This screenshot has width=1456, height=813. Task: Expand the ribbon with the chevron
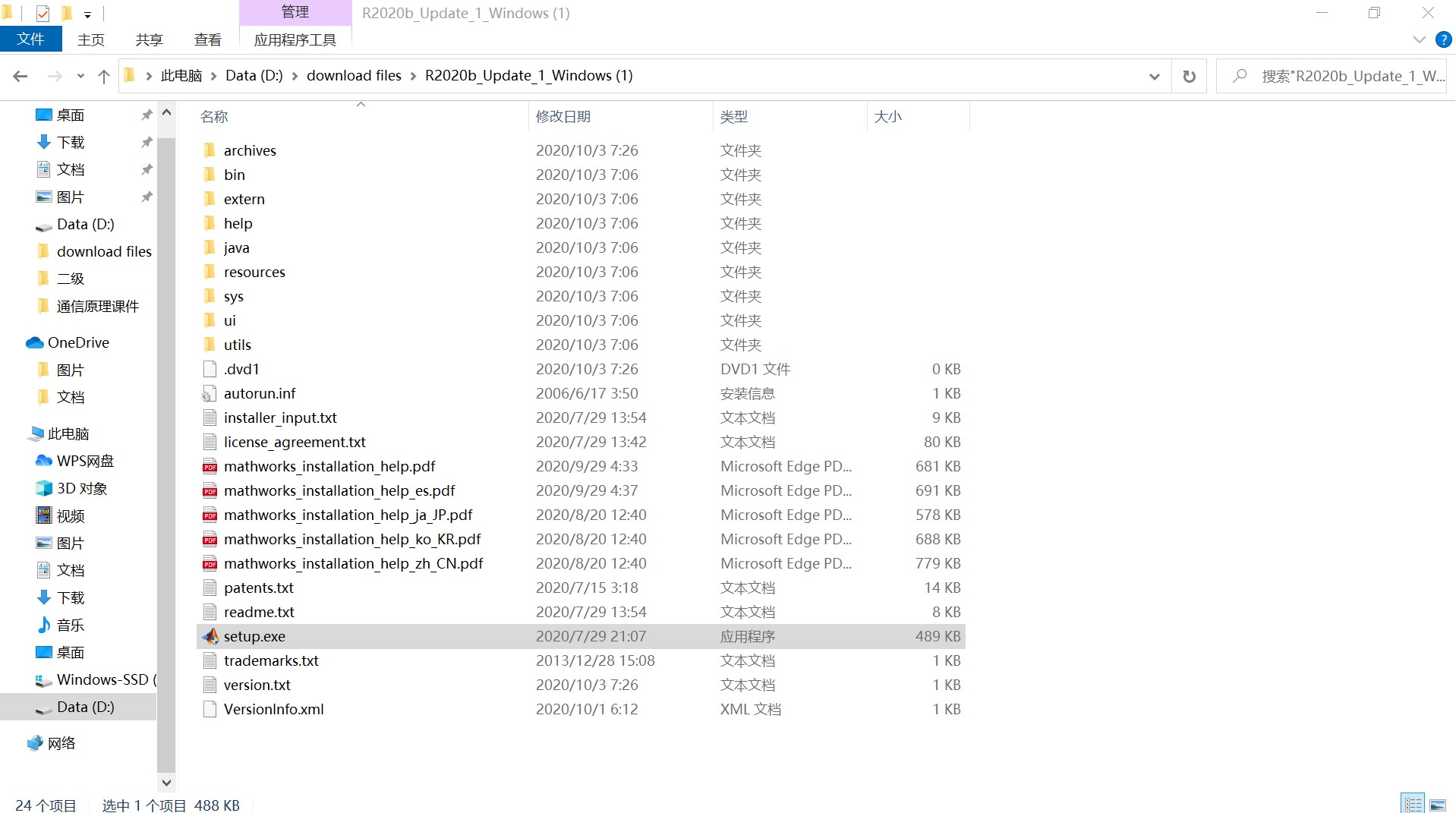point(1420,39)
